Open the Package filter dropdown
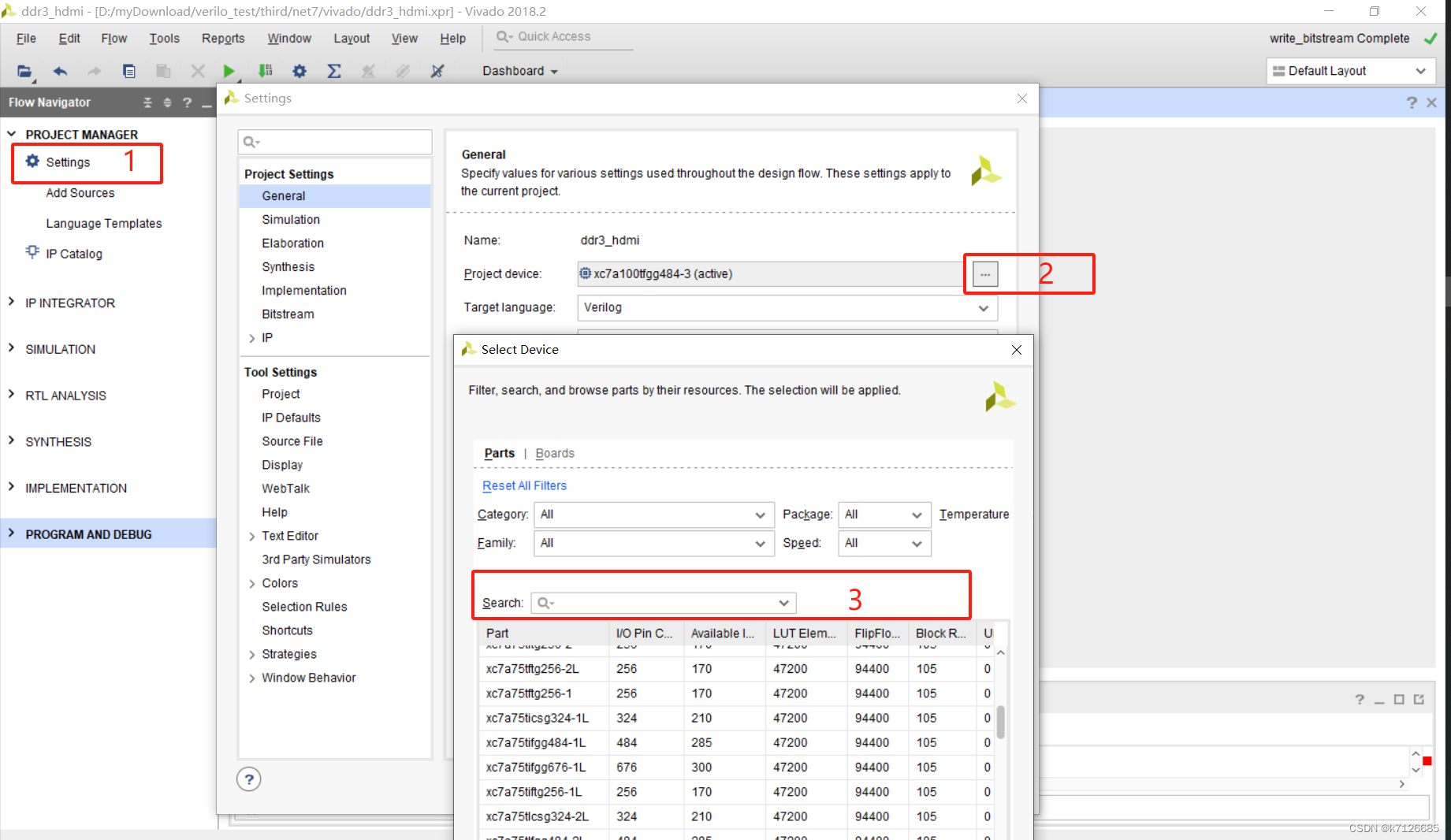Viewport: 1451px width, 840px height. click(x=884, y=515)
